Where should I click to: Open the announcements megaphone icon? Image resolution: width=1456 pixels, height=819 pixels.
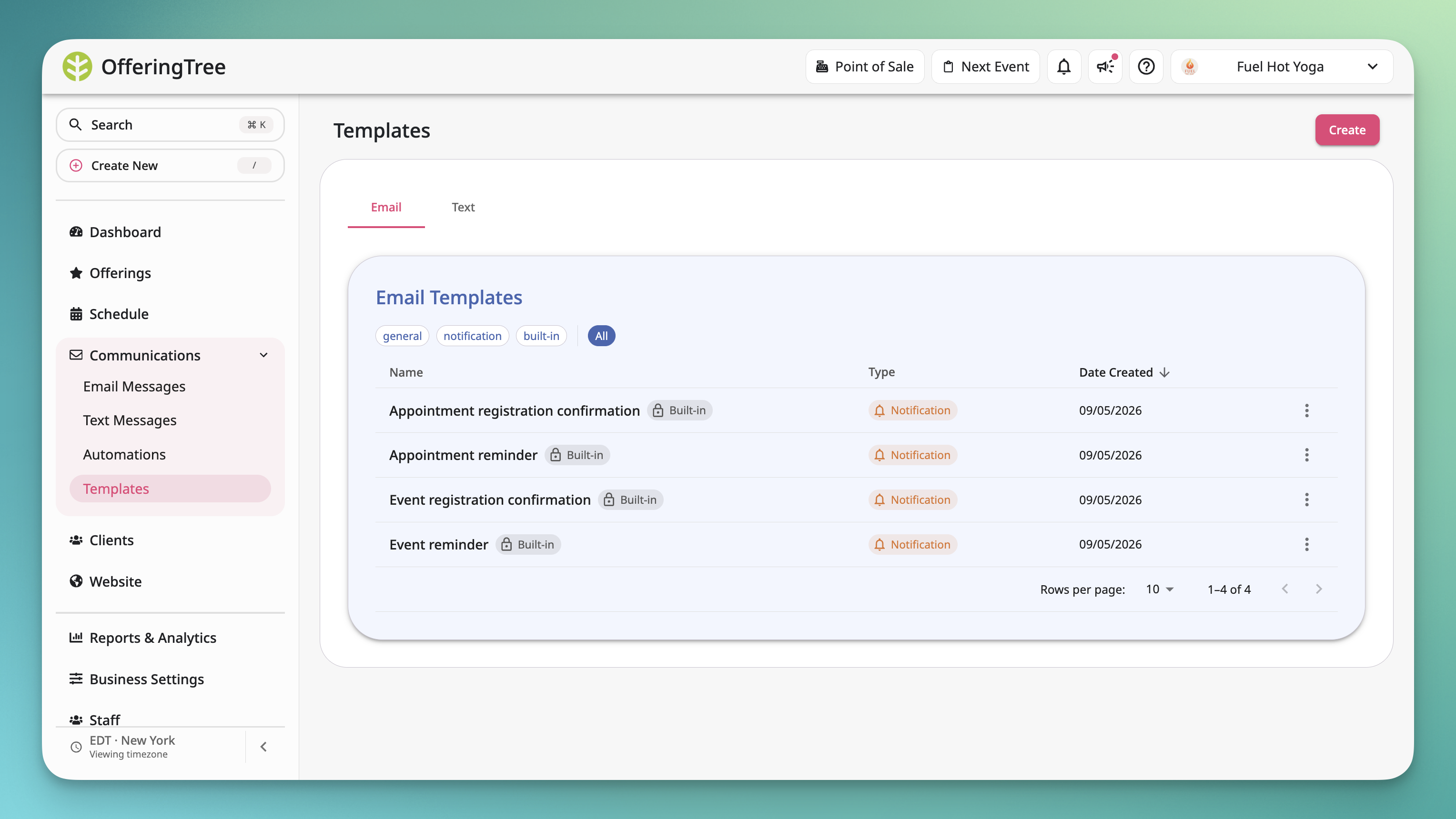(x=1105, y=67)
